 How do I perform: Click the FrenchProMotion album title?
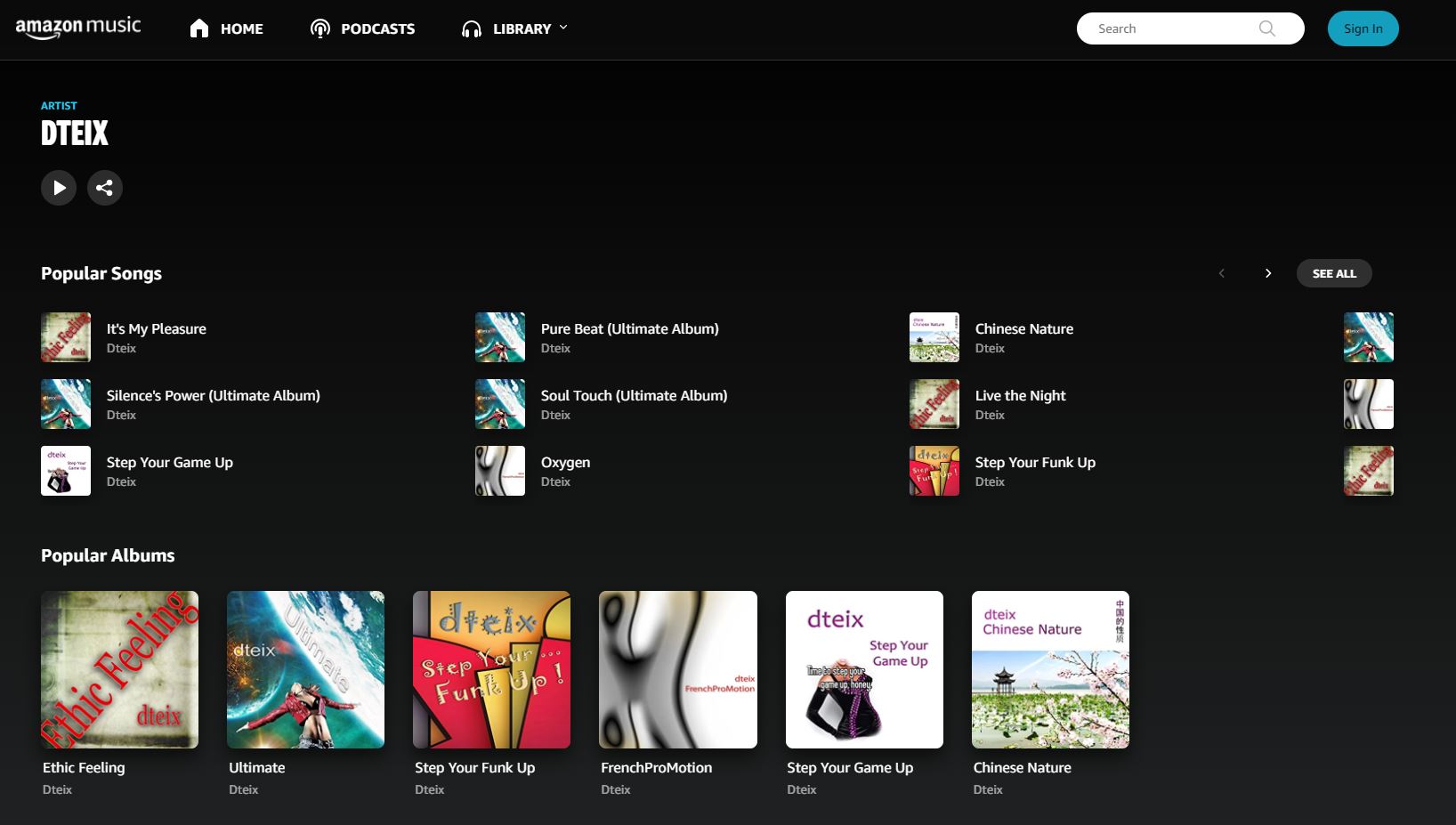[x=657, y=767]
